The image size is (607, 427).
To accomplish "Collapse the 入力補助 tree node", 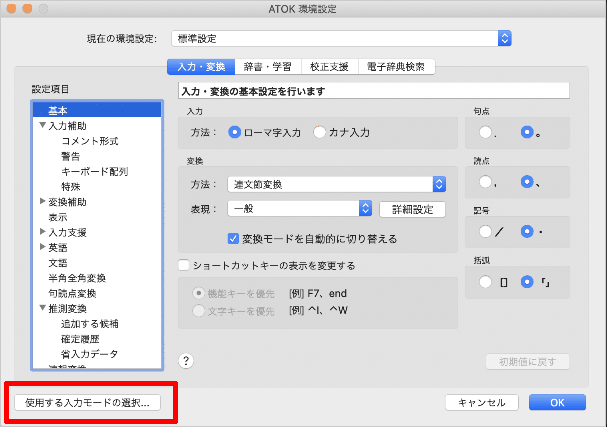I will coord(42,126).
